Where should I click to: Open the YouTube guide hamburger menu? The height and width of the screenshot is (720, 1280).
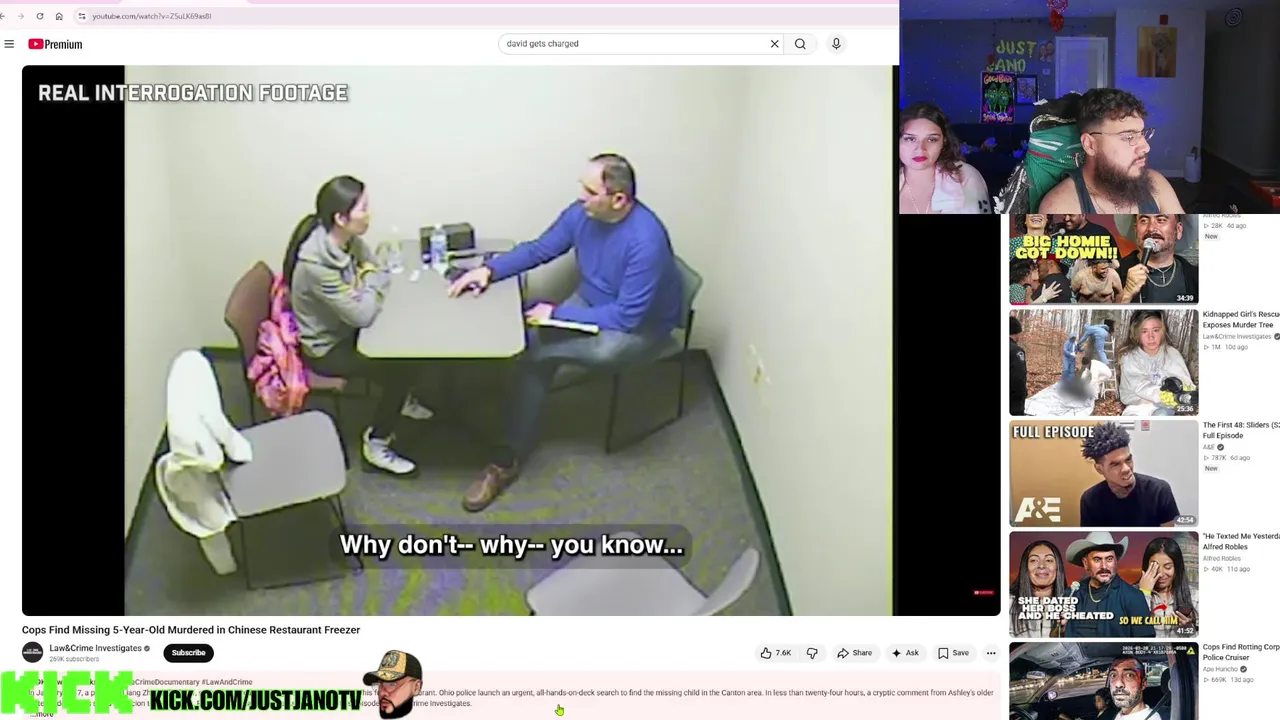[9, 44]
